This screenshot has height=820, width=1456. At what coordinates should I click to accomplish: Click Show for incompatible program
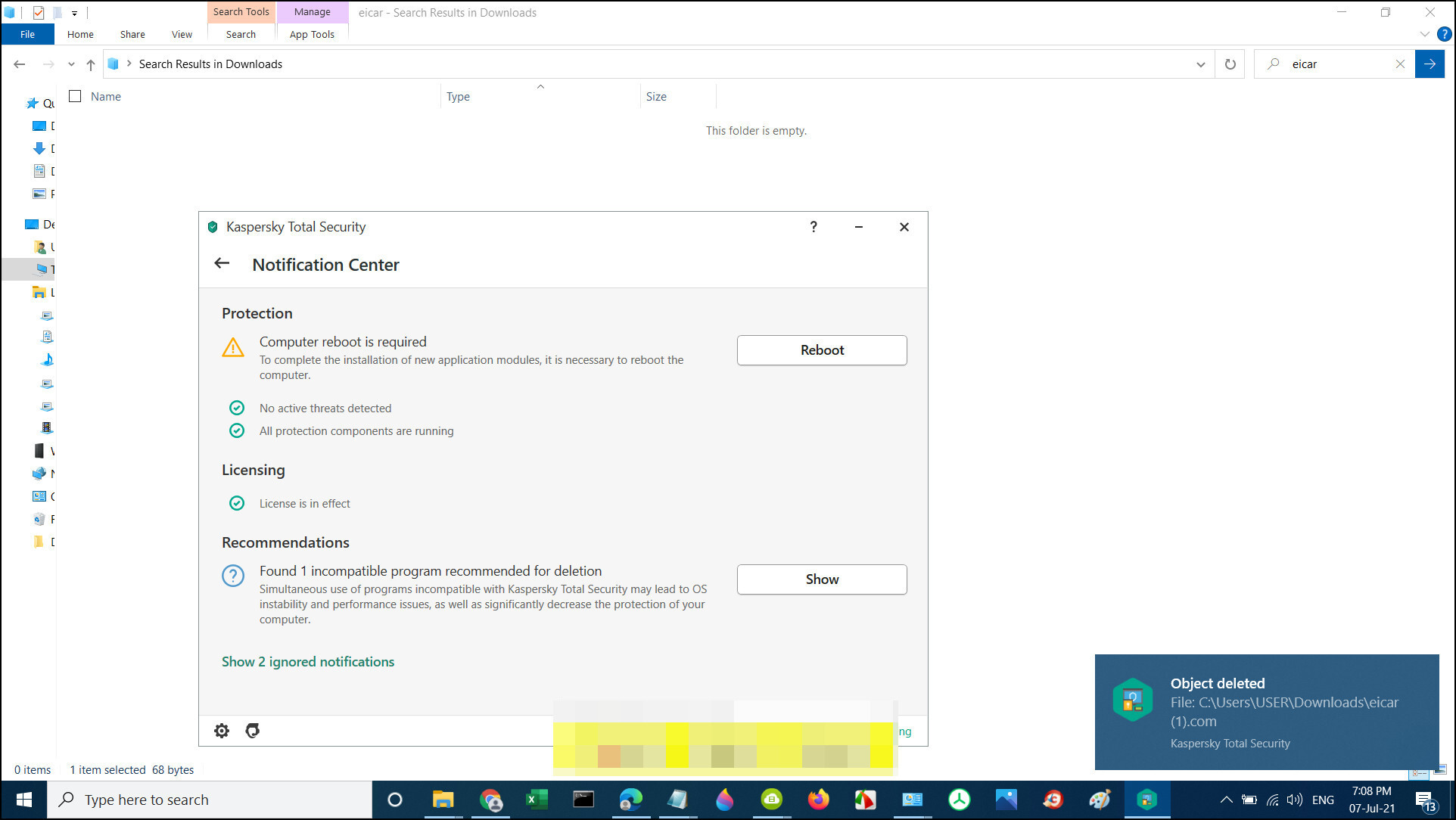pos(822,579)
